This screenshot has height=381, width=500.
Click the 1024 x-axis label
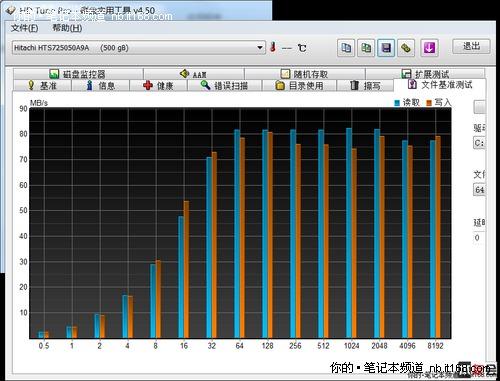click(x=351, y=346)
